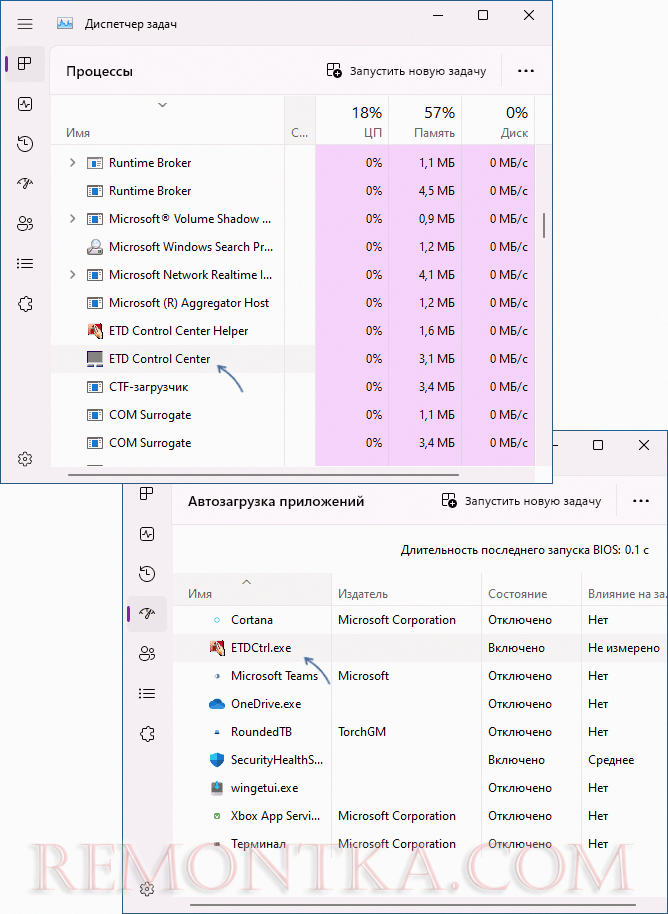Open Settings gear in the Процессы window
This screenshot has width=668, height=914.
[25, 459]
